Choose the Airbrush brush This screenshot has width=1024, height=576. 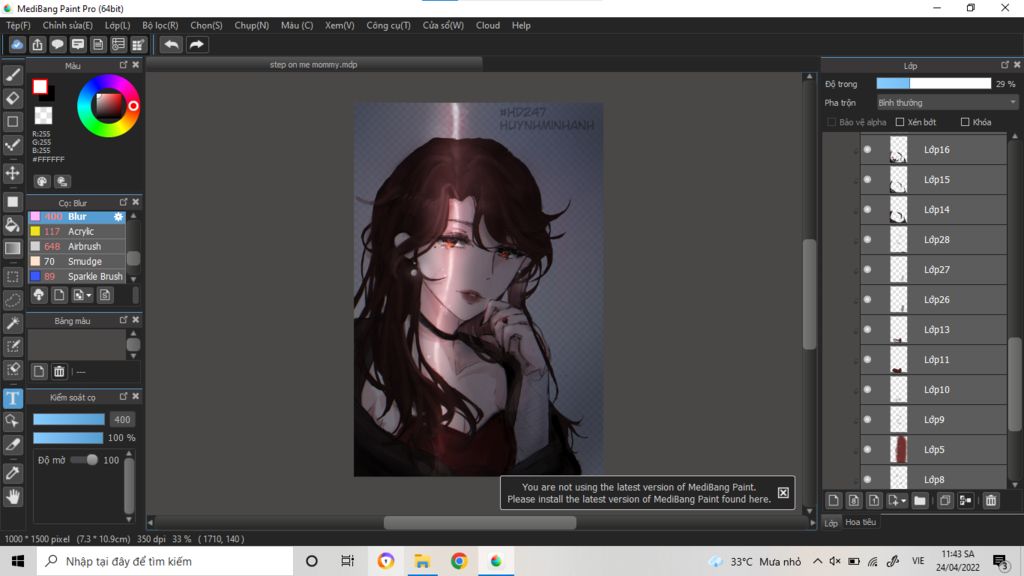pyautogui.click(x=77, y=246)
